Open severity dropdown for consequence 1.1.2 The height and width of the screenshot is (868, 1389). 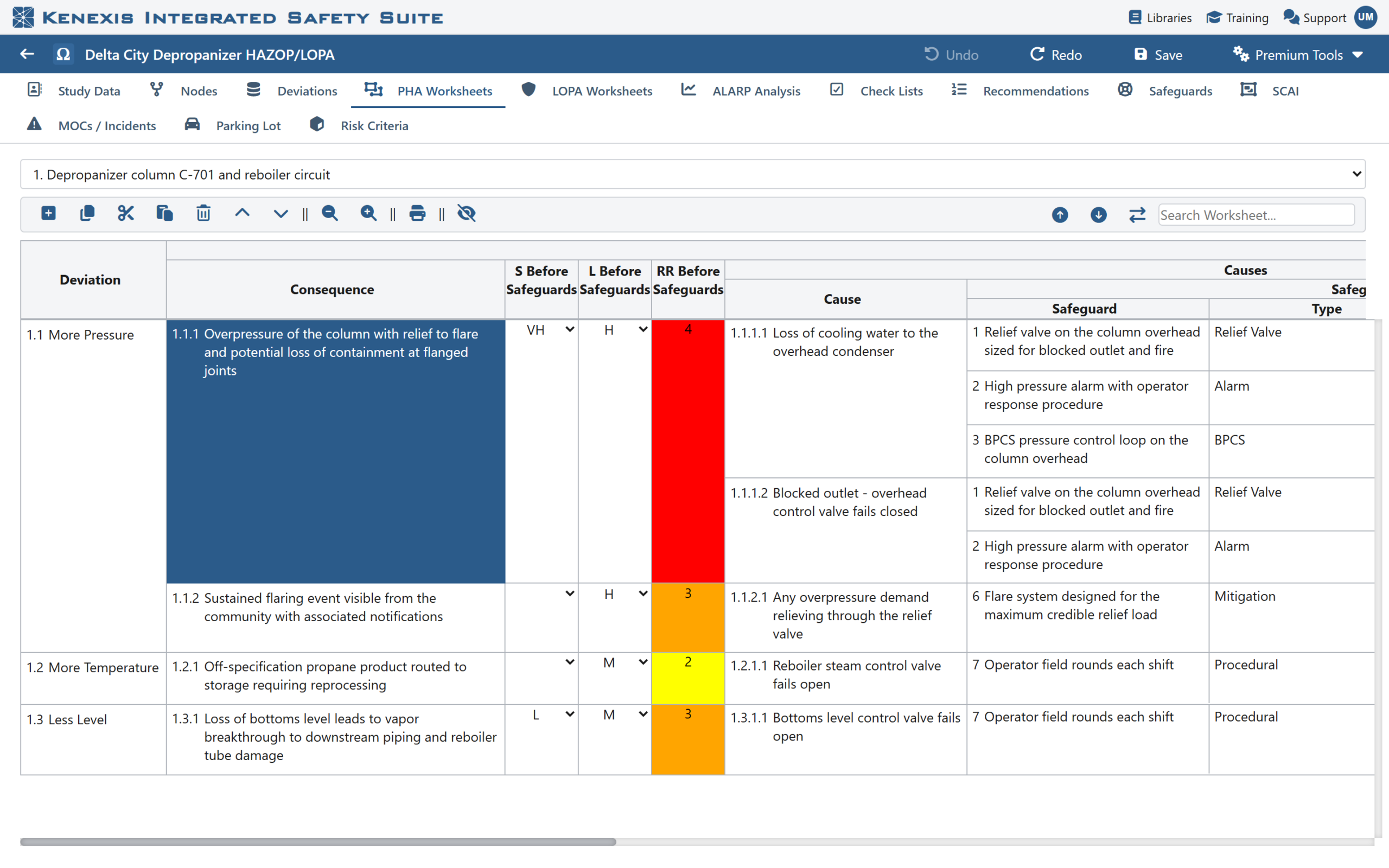pos(541,594)
